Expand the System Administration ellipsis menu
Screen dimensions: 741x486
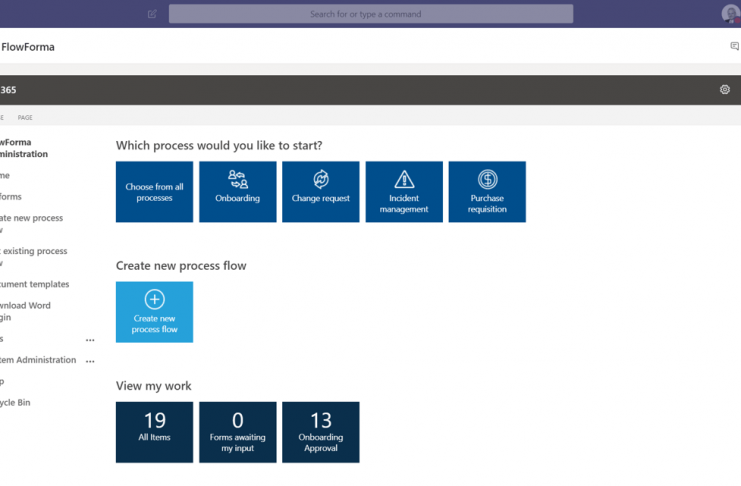tap(90, 361)
